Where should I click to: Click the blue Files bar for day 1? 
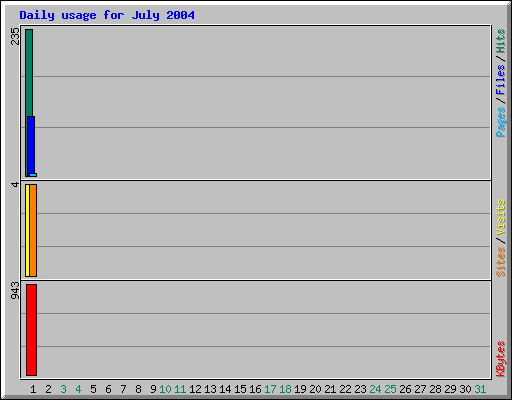click(x=31, y=145)
